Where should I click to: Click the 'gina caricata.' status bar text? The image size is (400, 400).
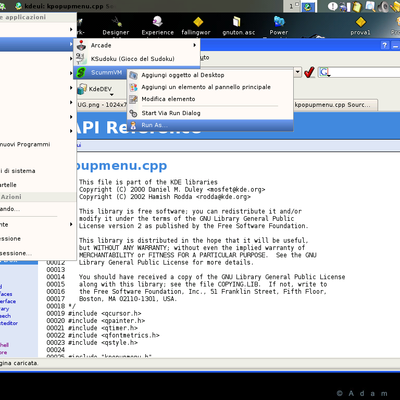click(x=19, y=363)
